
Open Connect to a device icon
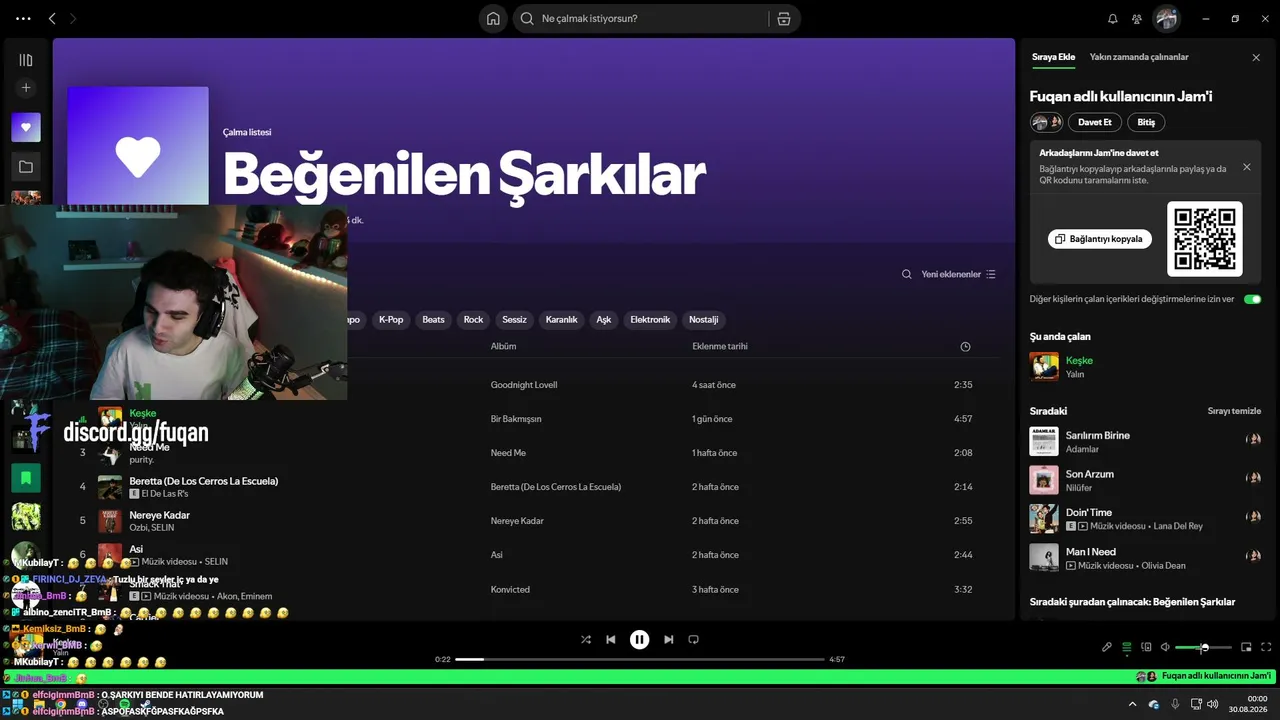click(x=1146, y=647)
